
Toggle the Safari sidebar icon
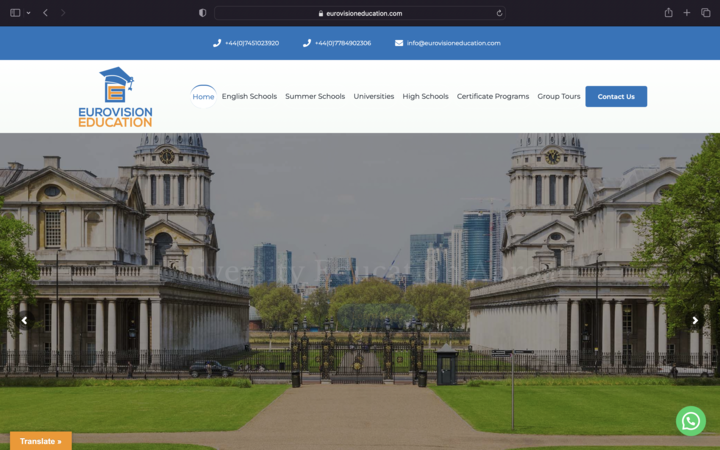click(x=15, y=13)
